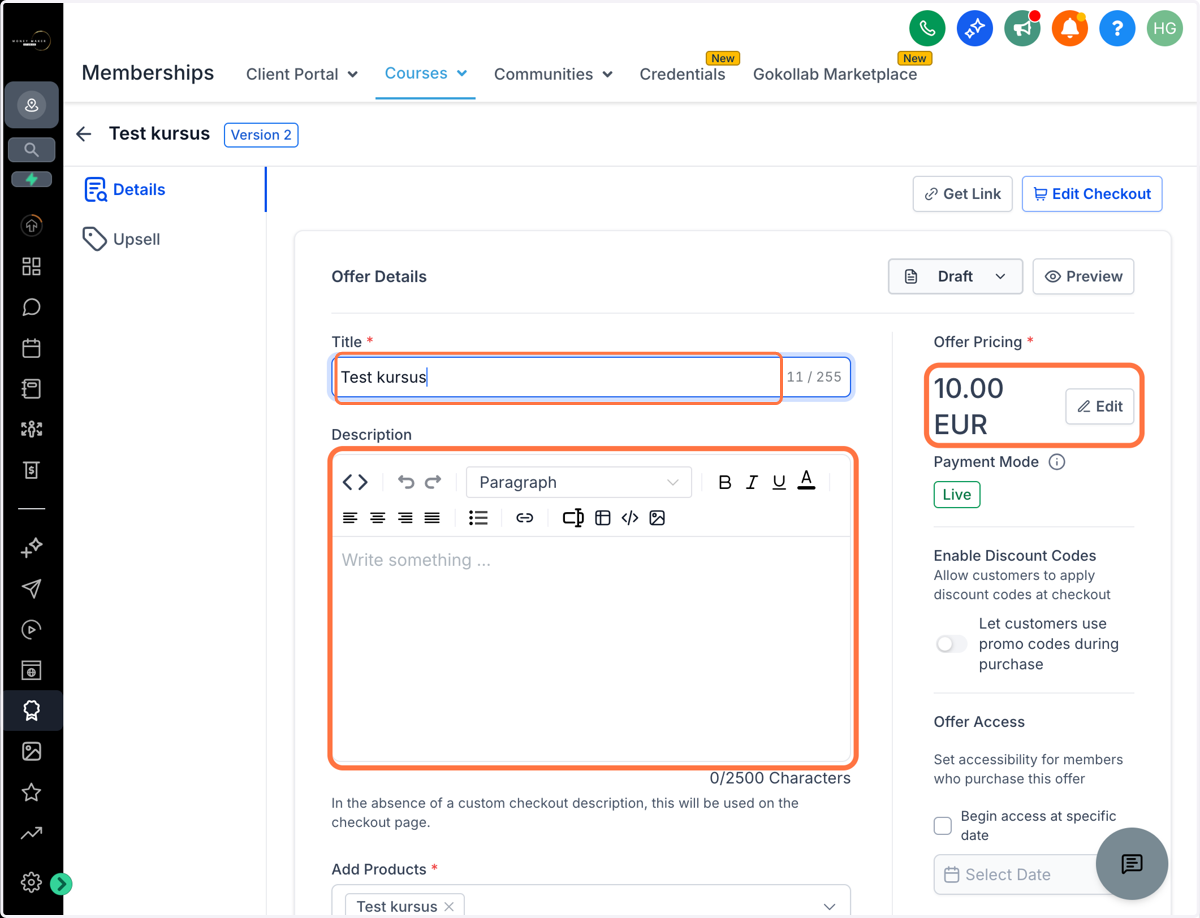
Task: Open the conversations chat bubble icon in sidebar
Action: (31, 307)
